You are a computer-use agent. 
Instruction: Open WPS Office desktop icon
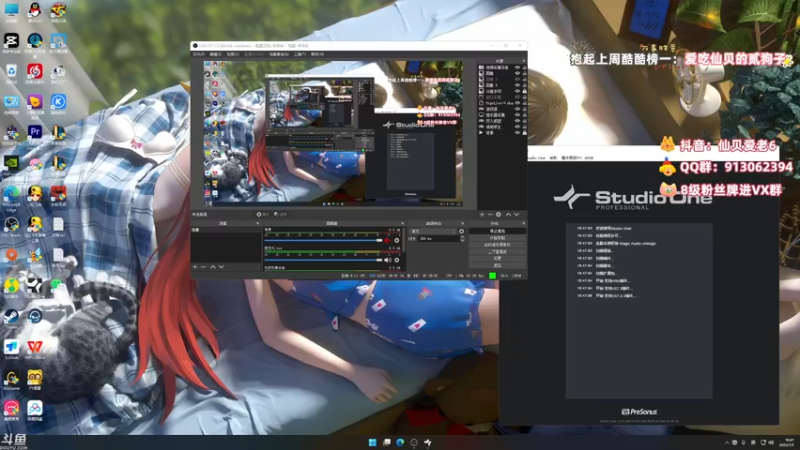point(35,348)
